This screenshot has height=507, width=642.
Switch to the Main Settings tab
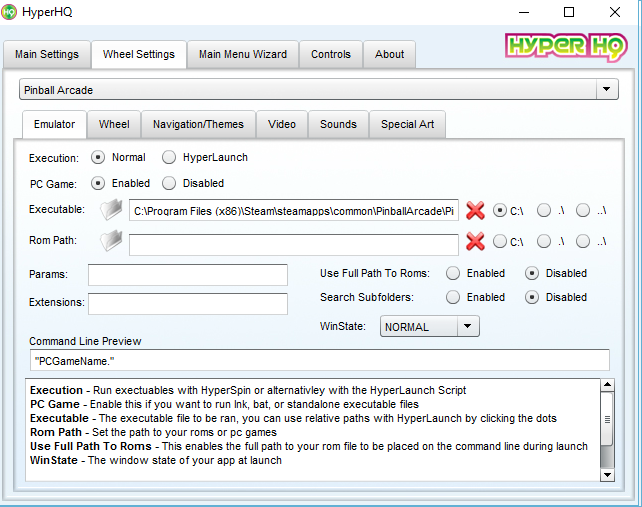pos(46,54)
